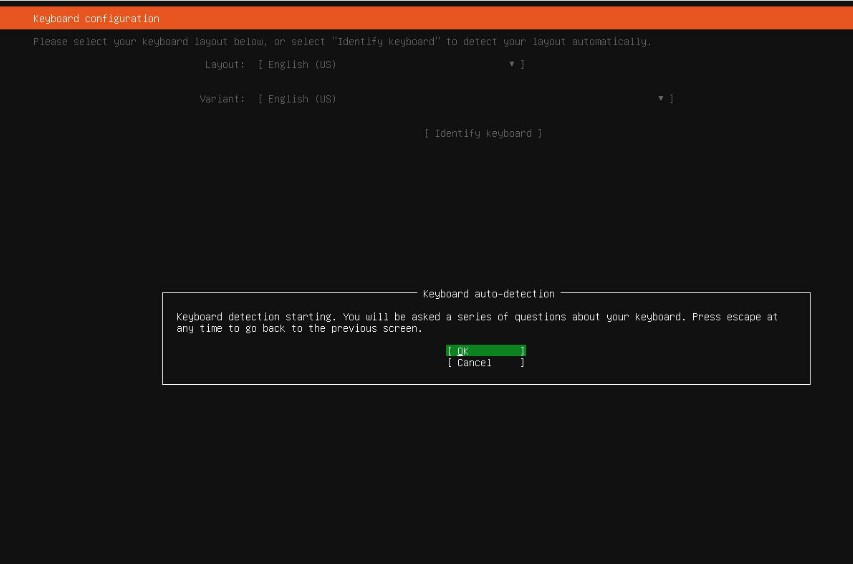Click the closing bracket of the OK button
This screenshot has height=564, width=853.
point(523,351)
